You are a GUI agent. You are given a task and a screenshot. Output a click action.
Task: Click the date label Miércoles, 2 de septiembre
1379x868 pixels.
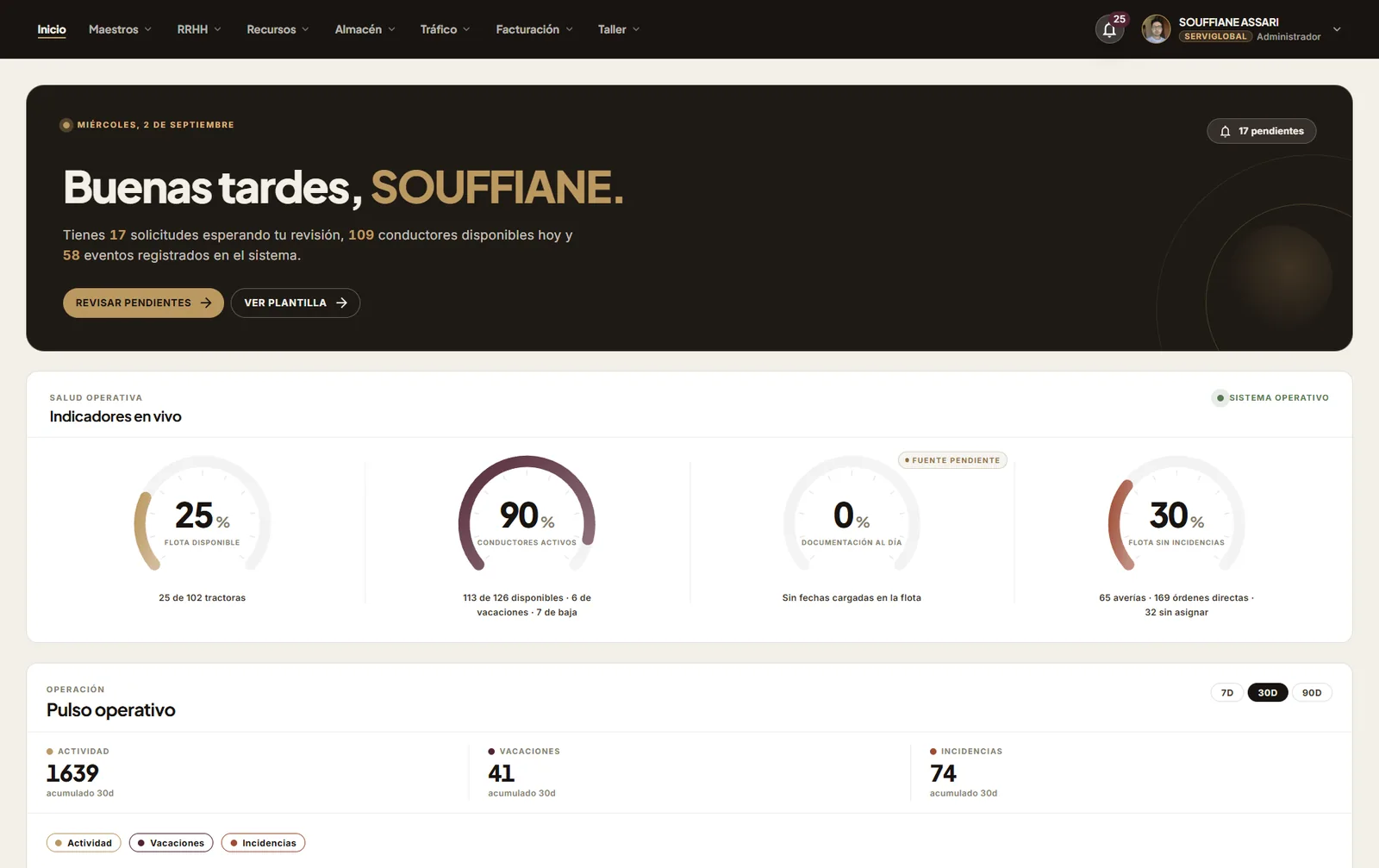click(x=155, y=125)
